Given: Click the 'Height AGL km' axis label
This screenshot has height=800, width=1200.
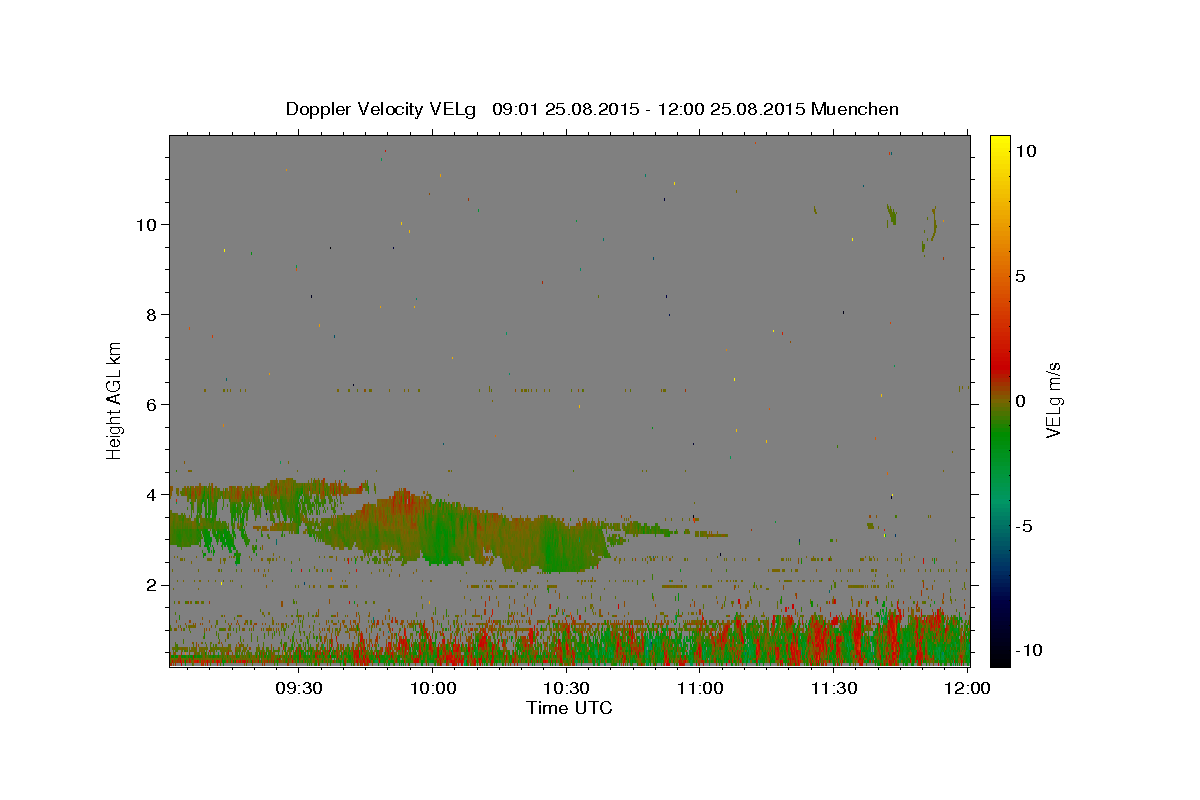Looking at the screenshot, I should pos(114,400).
